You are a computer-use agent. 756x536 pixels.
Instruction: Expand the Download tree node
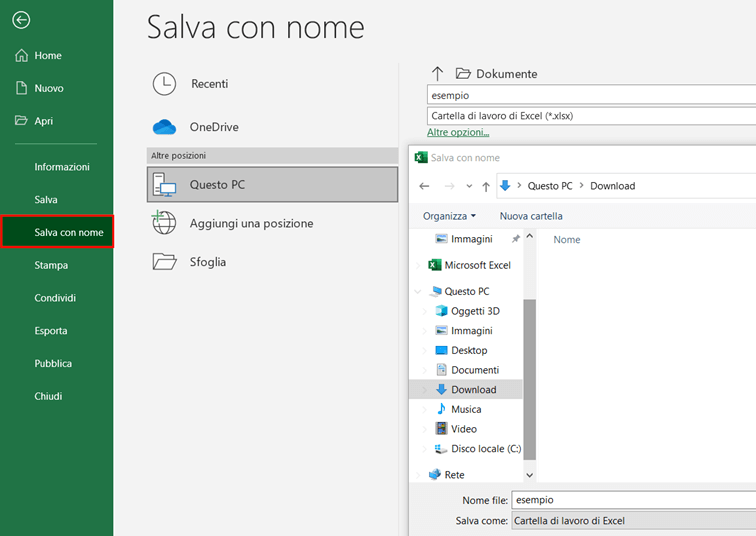click(x=425, y=389)
